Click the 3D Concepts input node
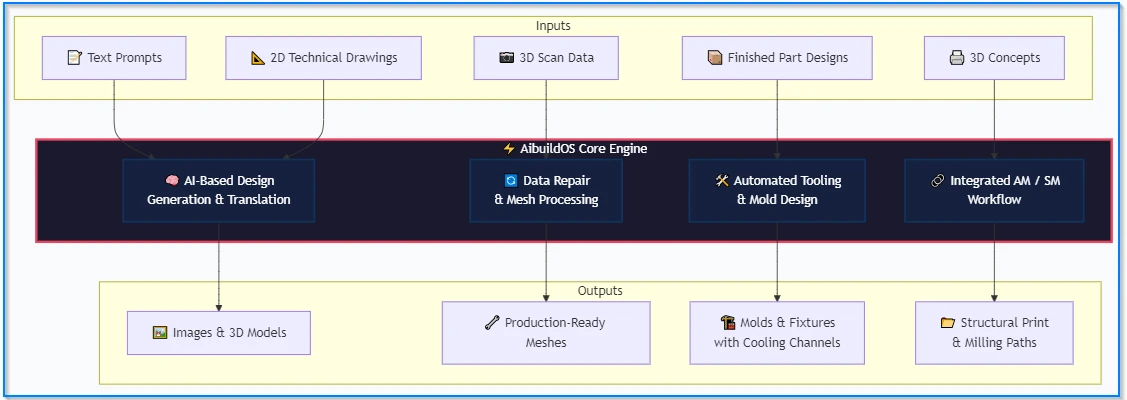 point(994,57)
